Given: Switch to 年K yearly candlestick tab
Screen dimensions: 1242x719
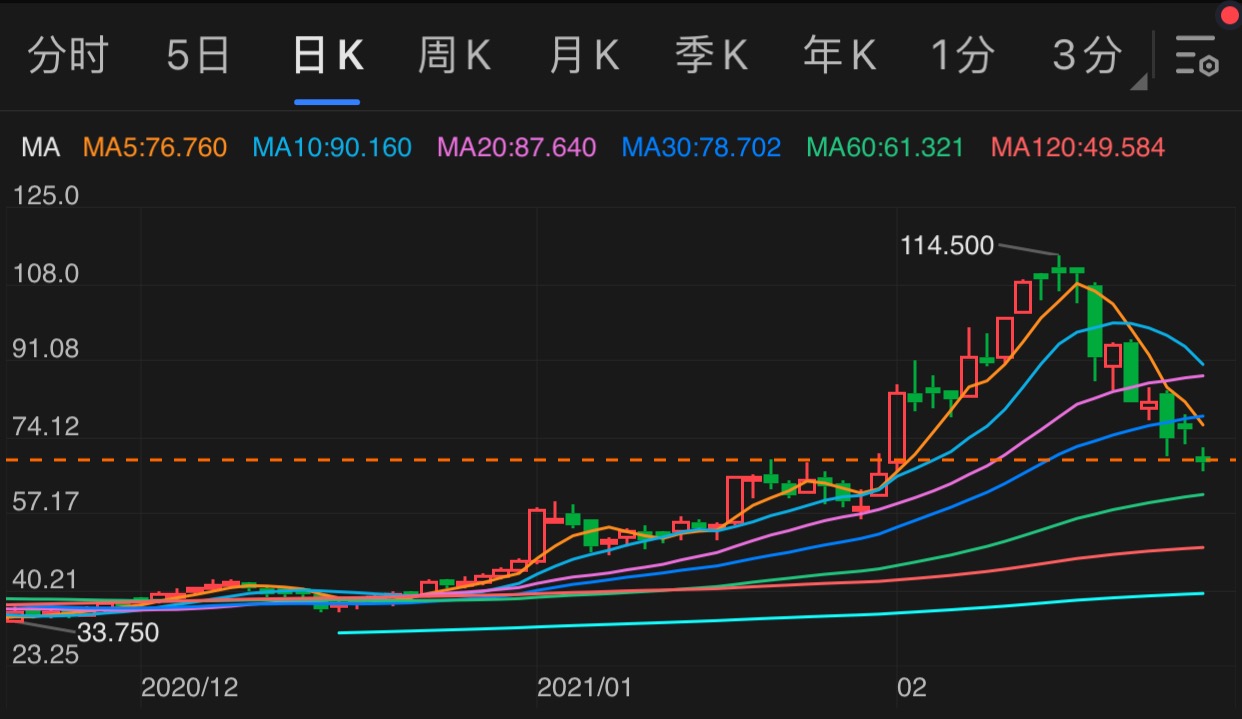Looking at the screenshot, I should pos(839,55).
